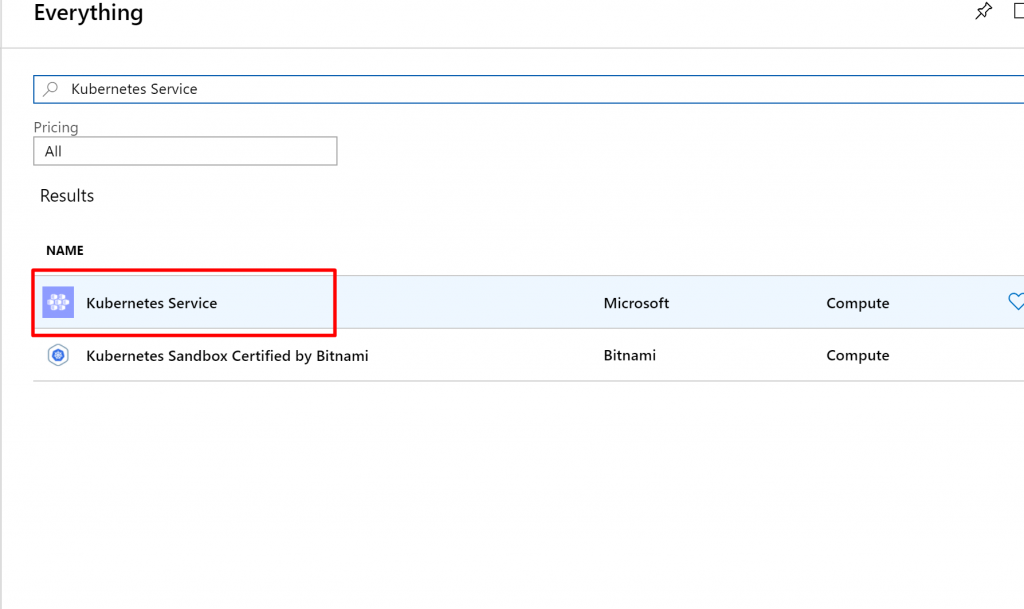
Task: Open the Kubernetes Service result
Action: pyautogui.click(x=152, y=303)
